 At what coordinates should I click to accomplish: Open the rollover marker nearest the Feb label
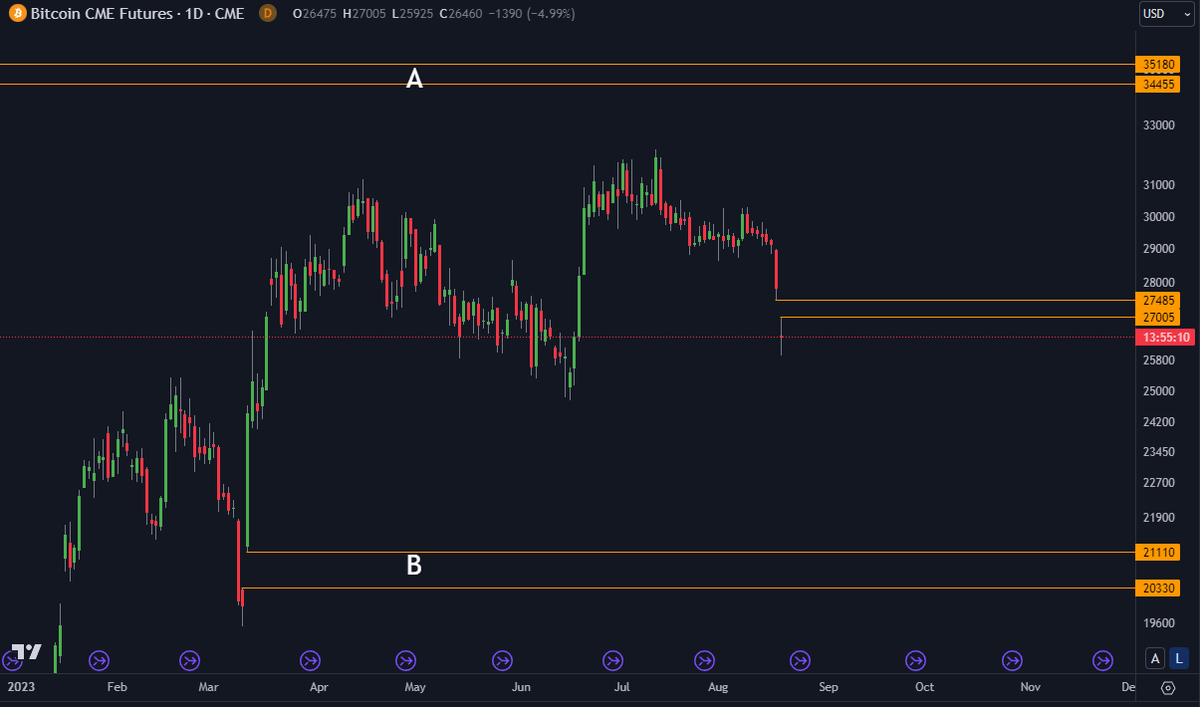point(99,660)
